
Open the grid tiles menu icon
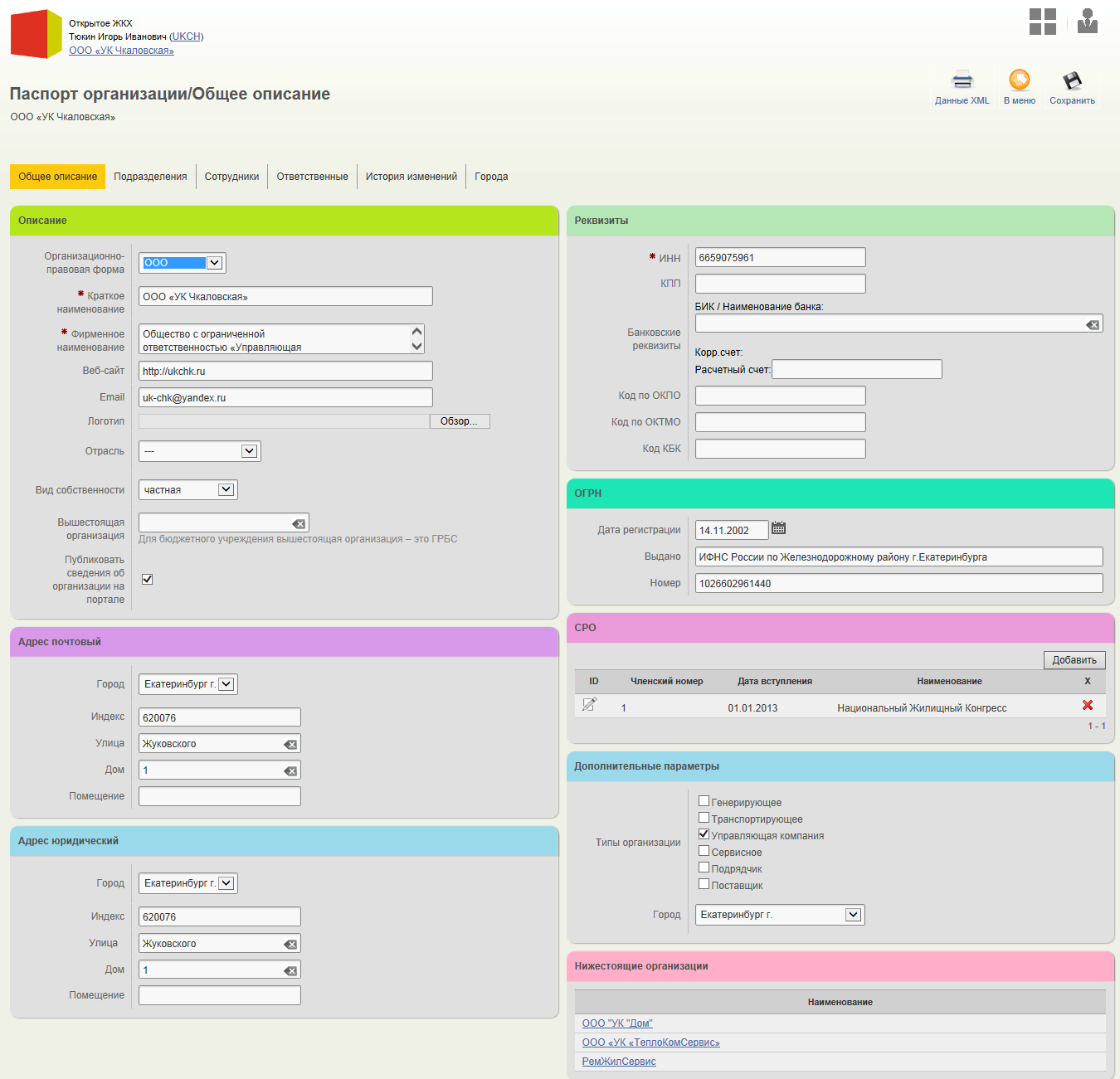(x=1042, y=22)
